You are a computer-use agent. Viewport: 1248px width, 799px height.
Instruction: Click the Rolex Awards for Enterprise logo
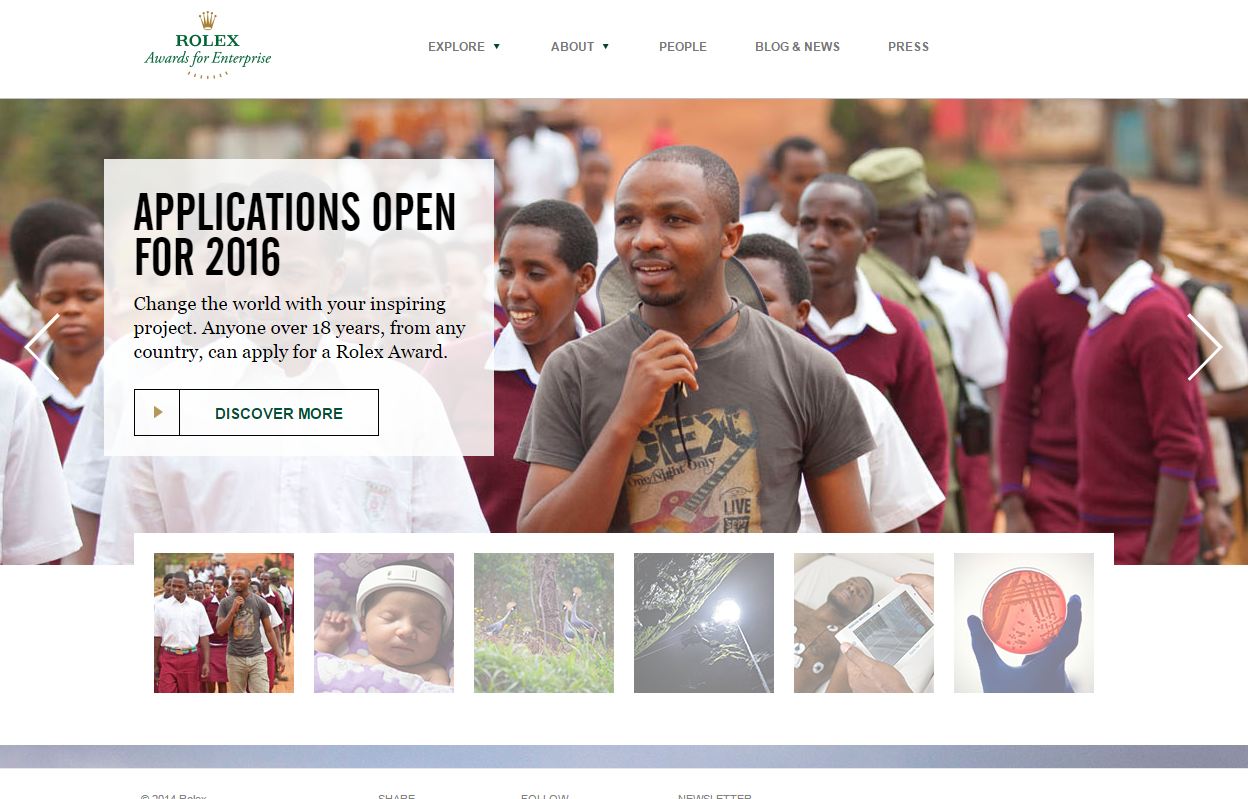(x=208, y=45)
